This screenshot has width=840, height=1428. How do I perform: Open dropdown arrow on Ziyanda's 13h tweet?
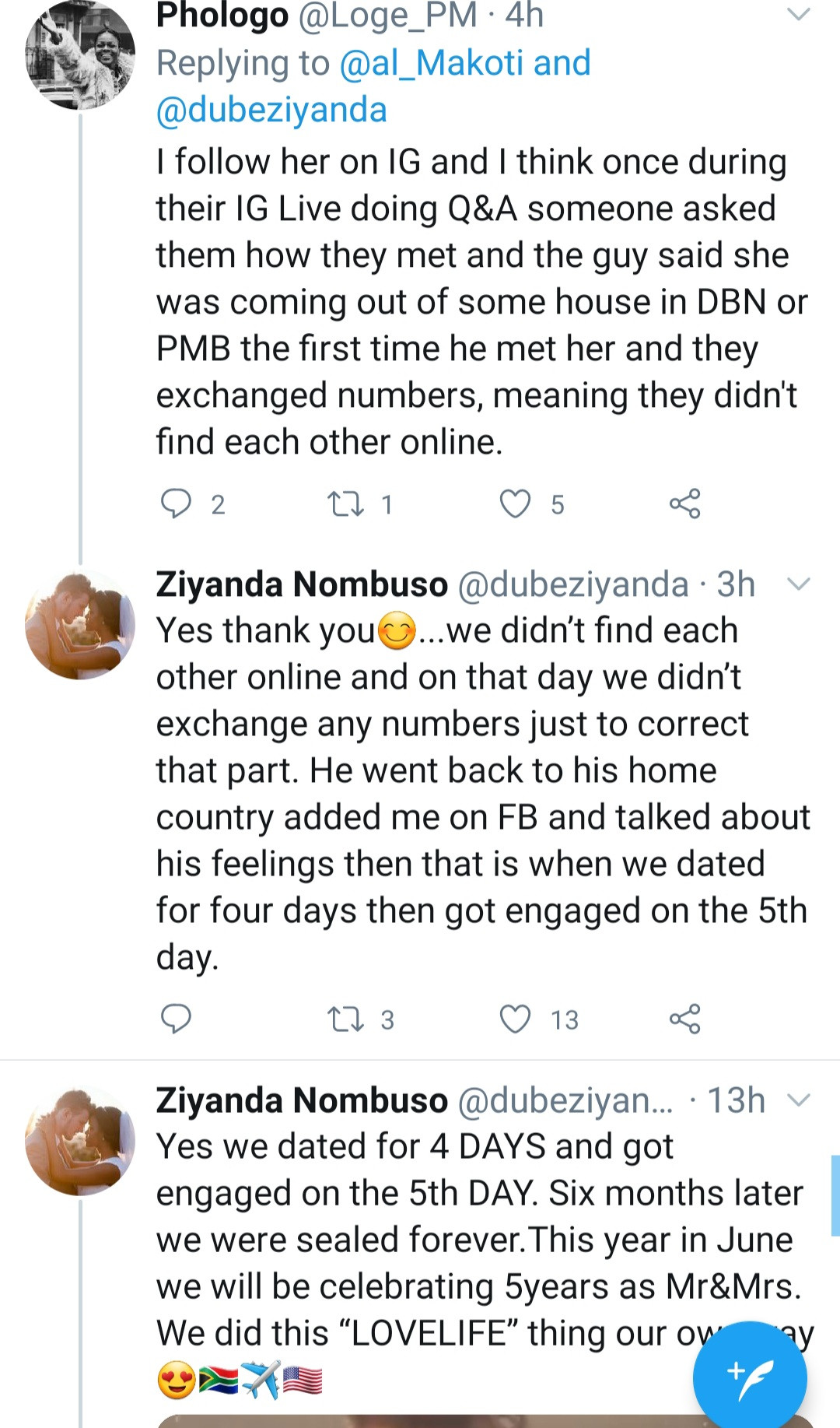[x=799, y=1100]
